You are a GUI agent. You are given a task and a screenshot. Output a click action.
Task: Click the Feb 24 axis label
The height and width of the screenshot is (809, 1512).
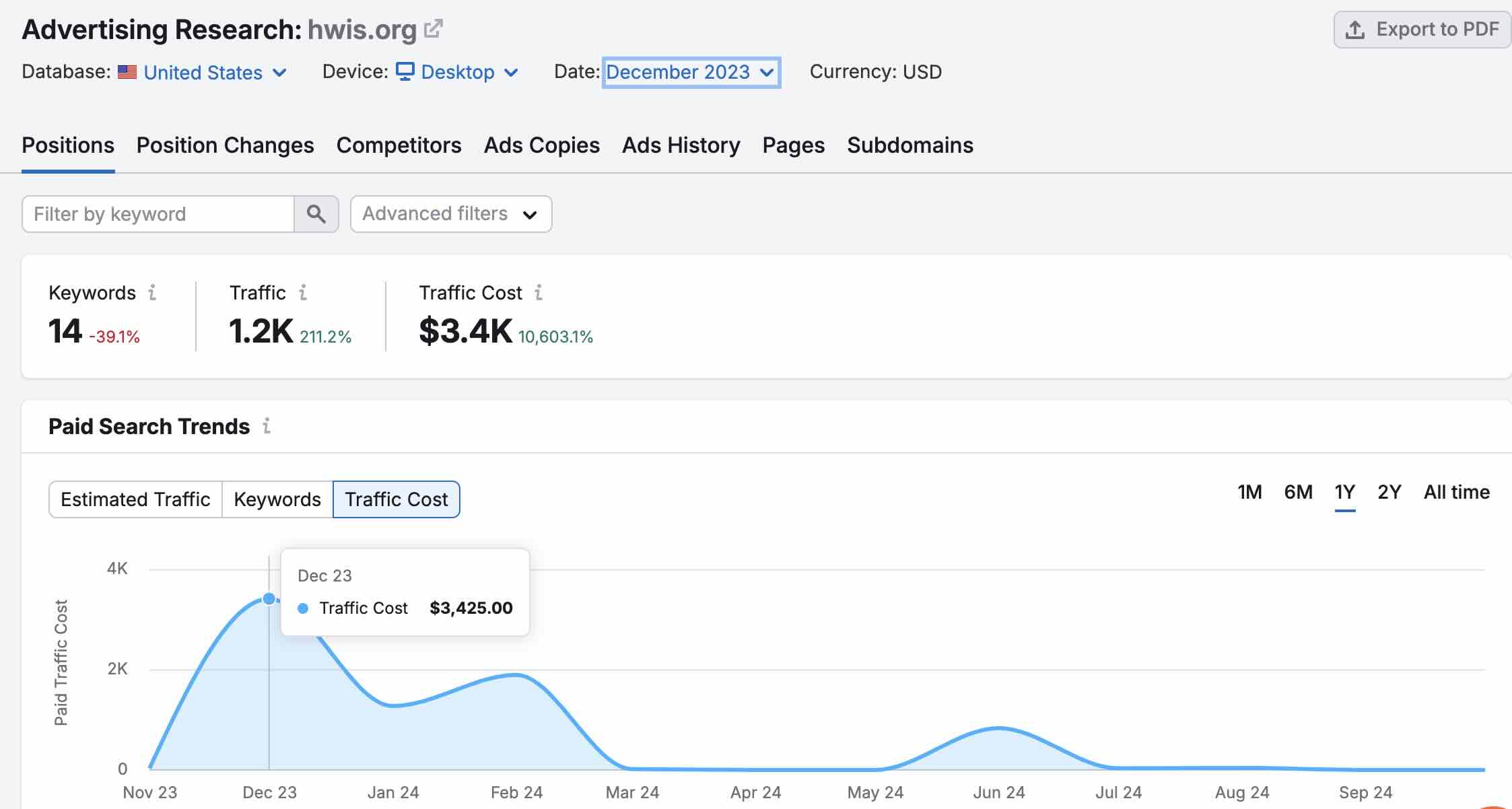pyautogui.click(x=516, y=792)
